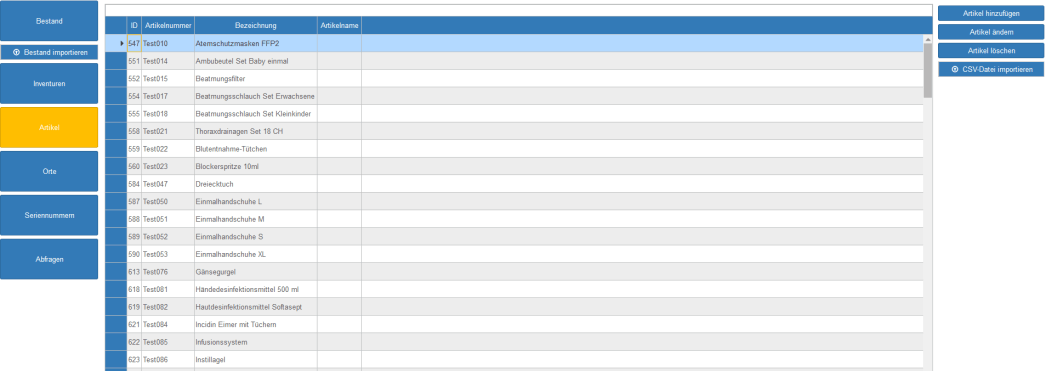This screenshot has width=1046, height=371.
Task: Select Einmalhandschuhe M row
Action: (514, 219)
